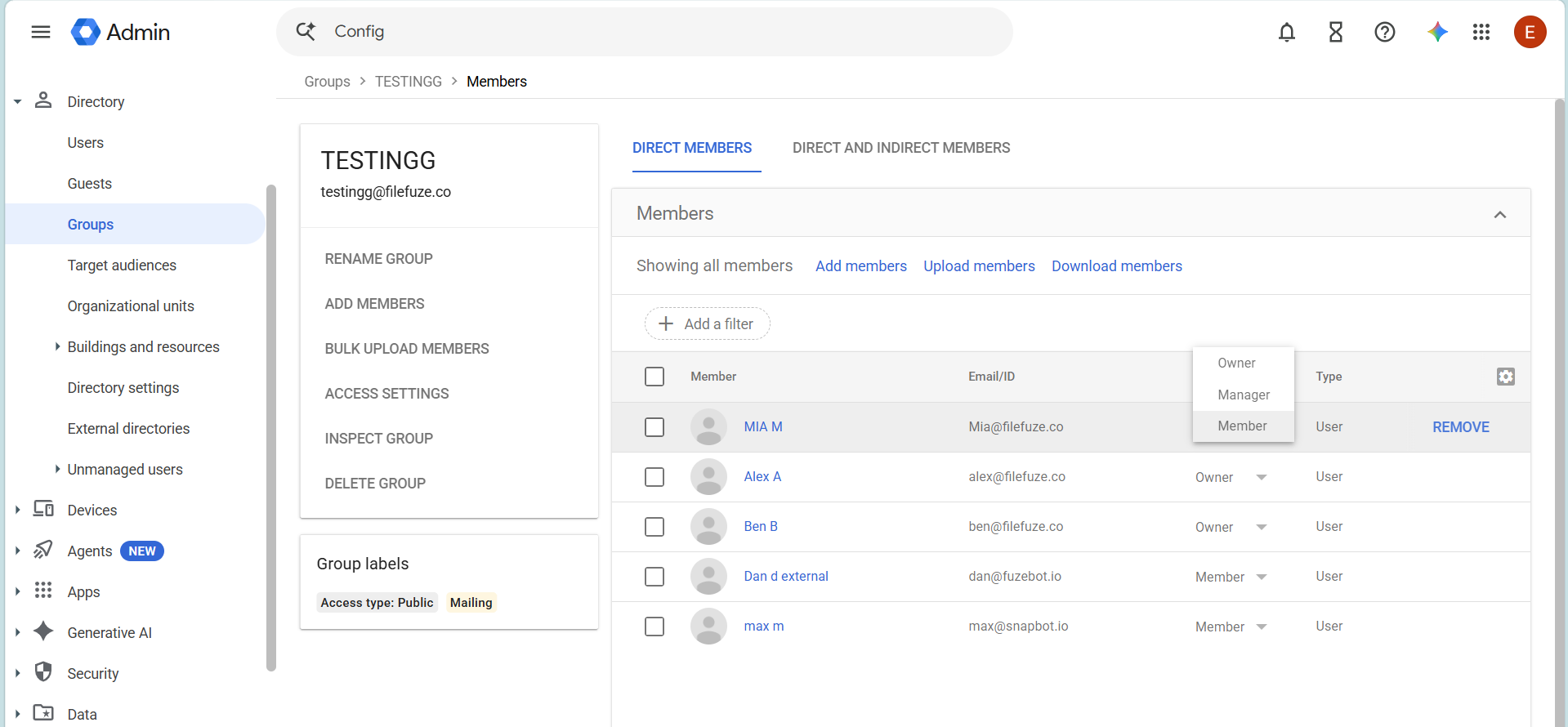1568x727 pixels.
Task: Open the role dropdown for Alex A
Action: 1231,478
